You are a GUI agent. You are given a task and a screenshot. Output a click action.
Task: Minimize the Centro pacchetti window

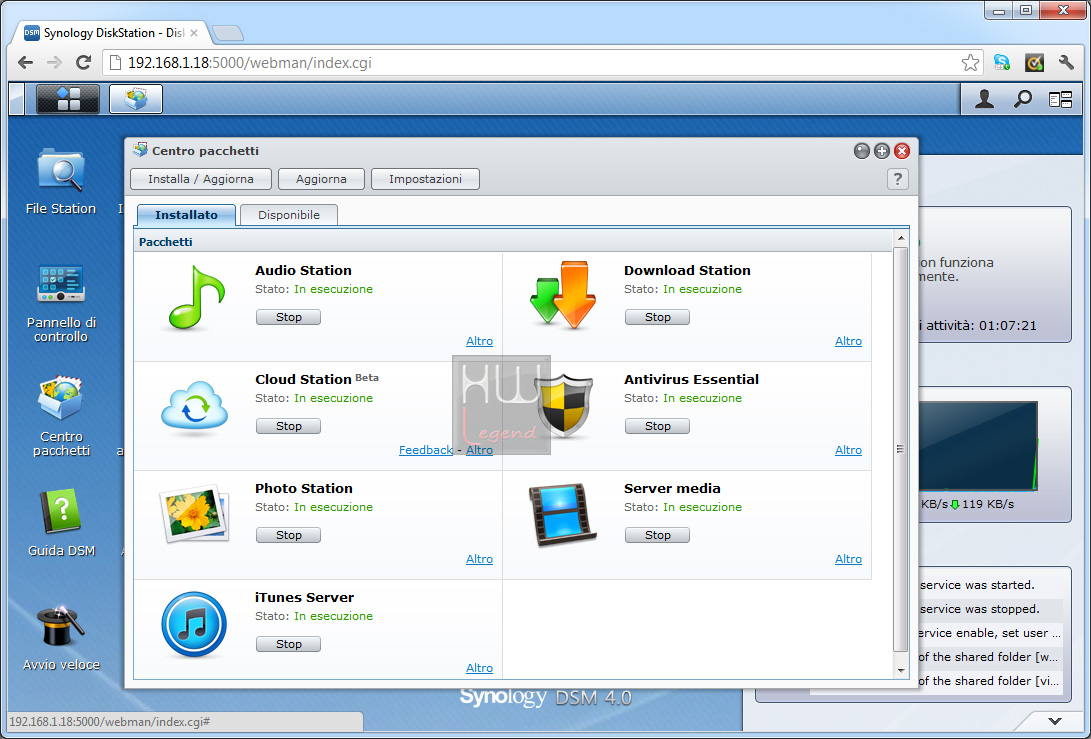(861, 151)
